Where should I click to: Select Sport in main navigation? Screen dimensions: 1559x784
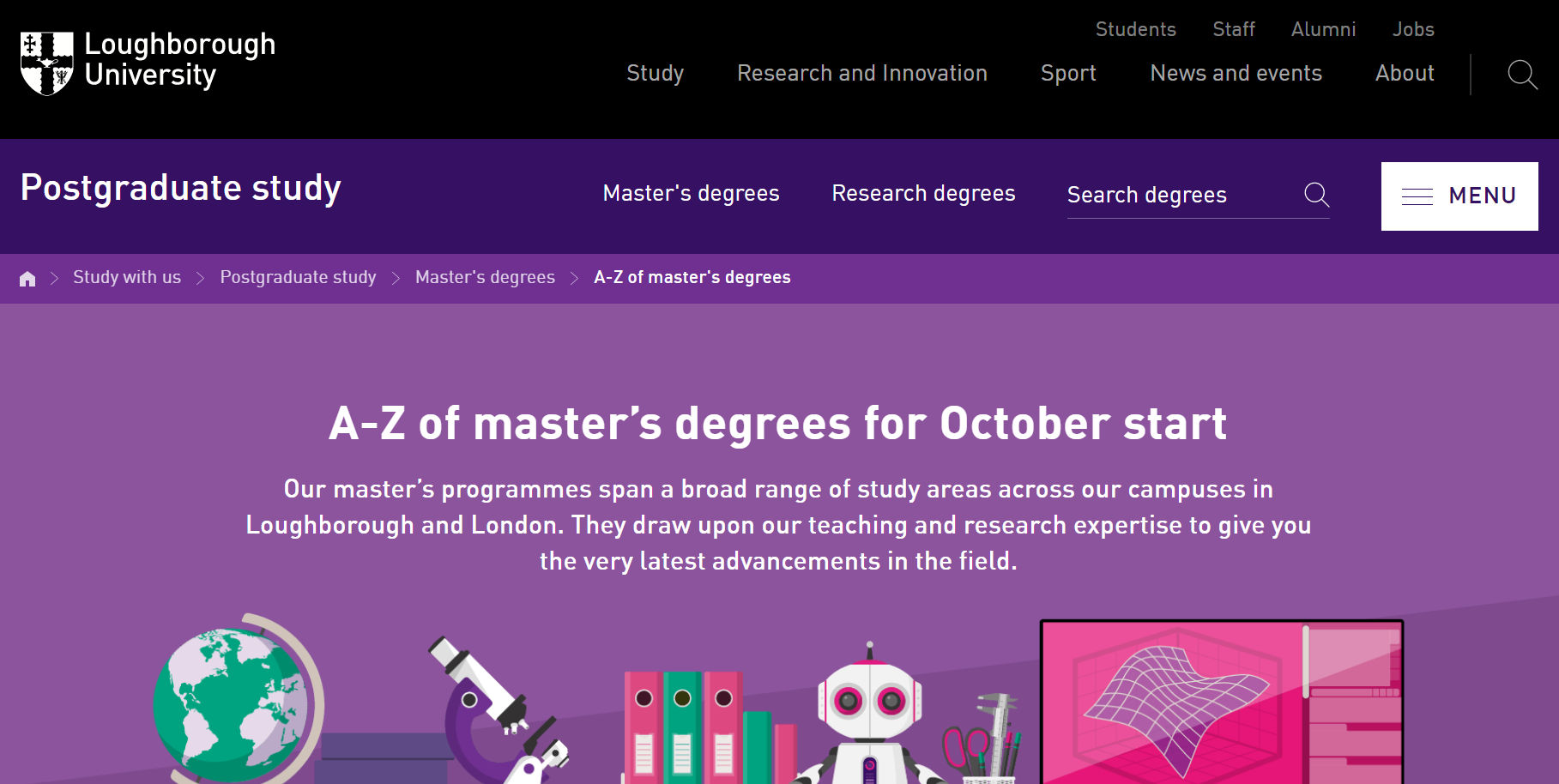click(1068, 74)
